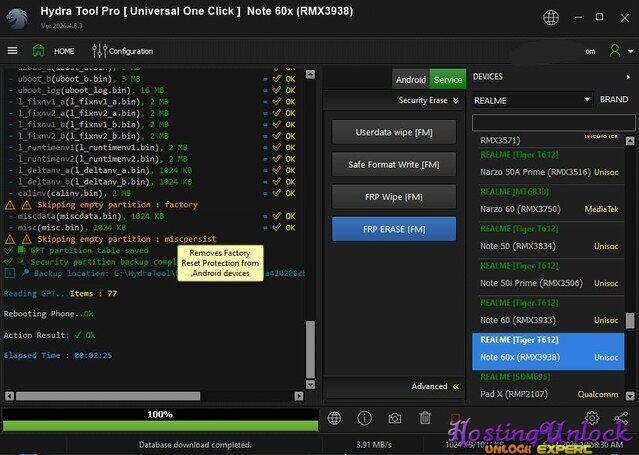Click the device search input field
The height and width of the screenshot is (455, 639).
[x=553, y=123]
